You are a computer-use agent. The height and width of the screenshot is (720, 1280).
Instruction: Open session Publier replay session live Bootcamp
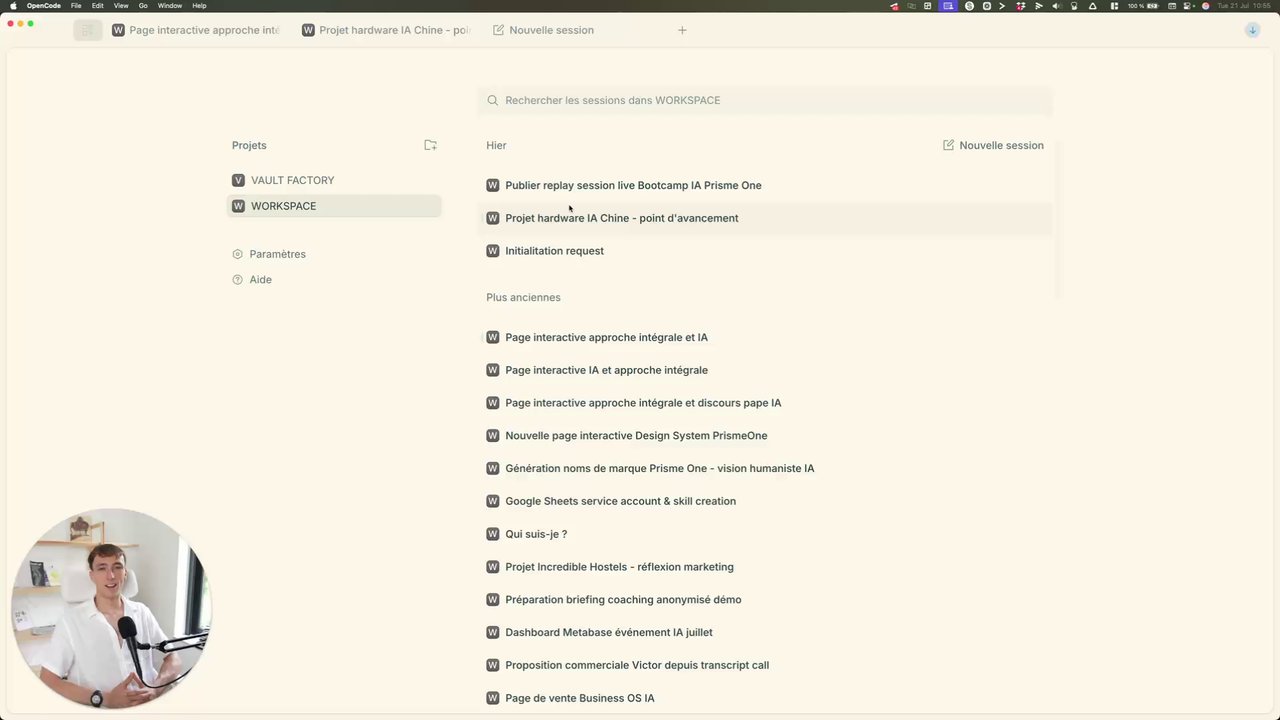[x=765, y=185]
